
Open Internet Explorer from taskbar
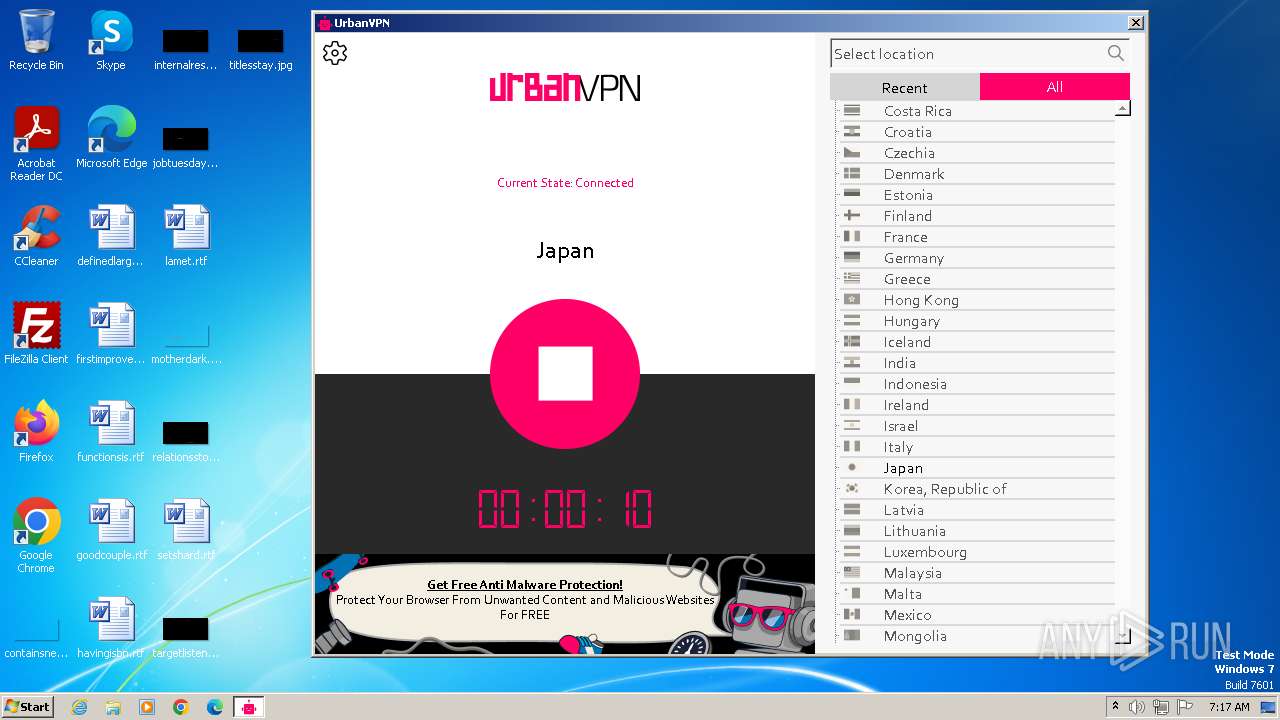pos(79,707)
